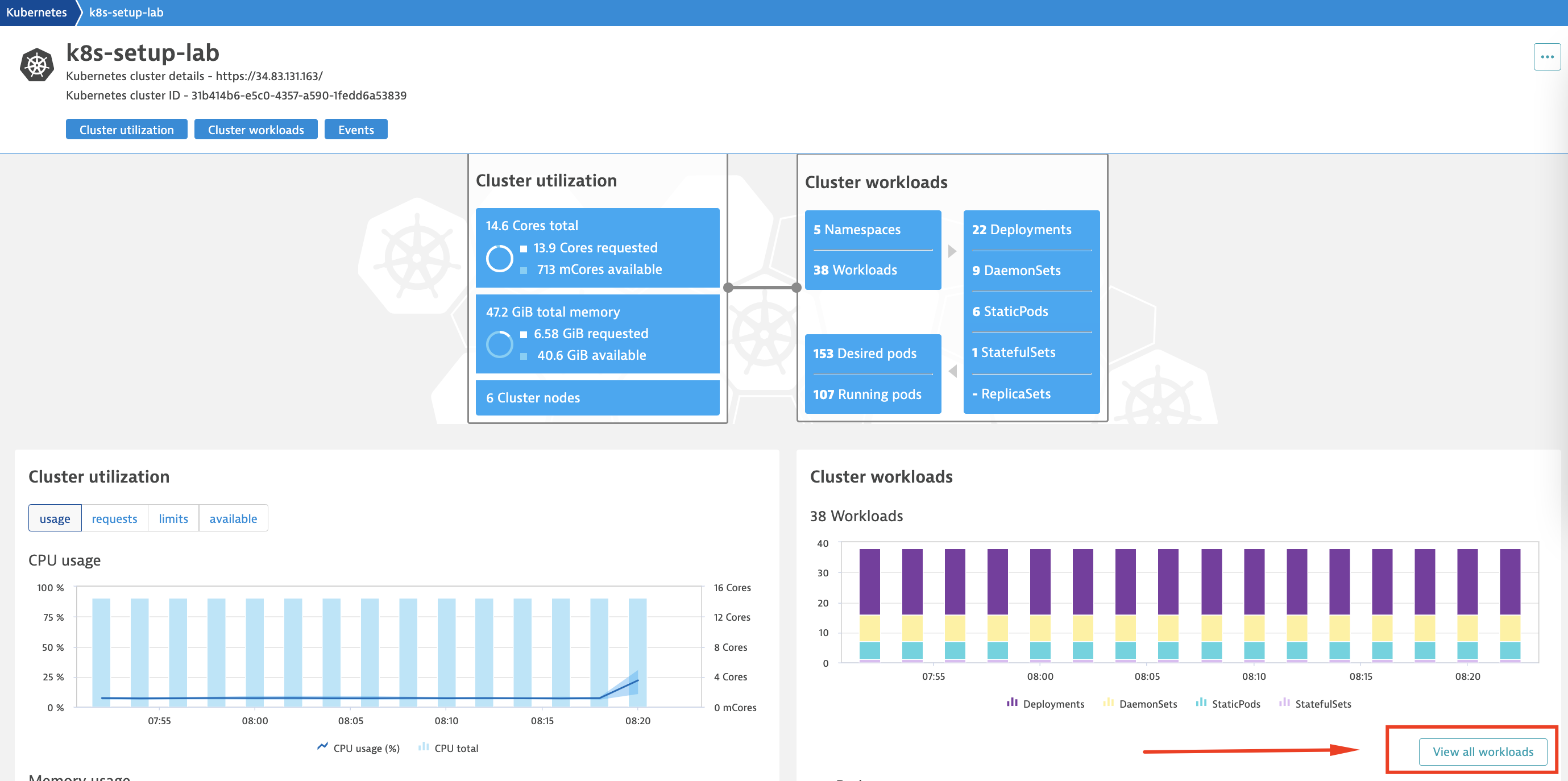
Task: Select the ReplicaSets entry
Action: (1011, 394)
